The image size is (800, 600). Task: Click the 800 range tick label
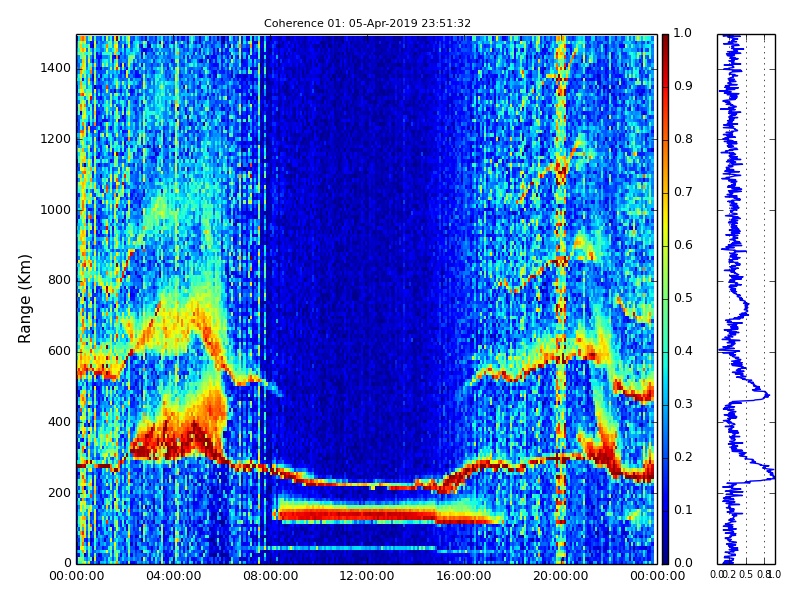pos(59,280)
